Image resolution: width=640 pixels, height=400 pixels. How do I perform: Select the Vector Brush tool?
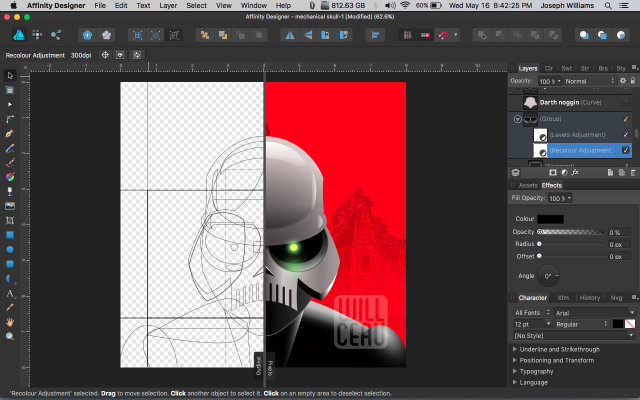click(10, 162)
